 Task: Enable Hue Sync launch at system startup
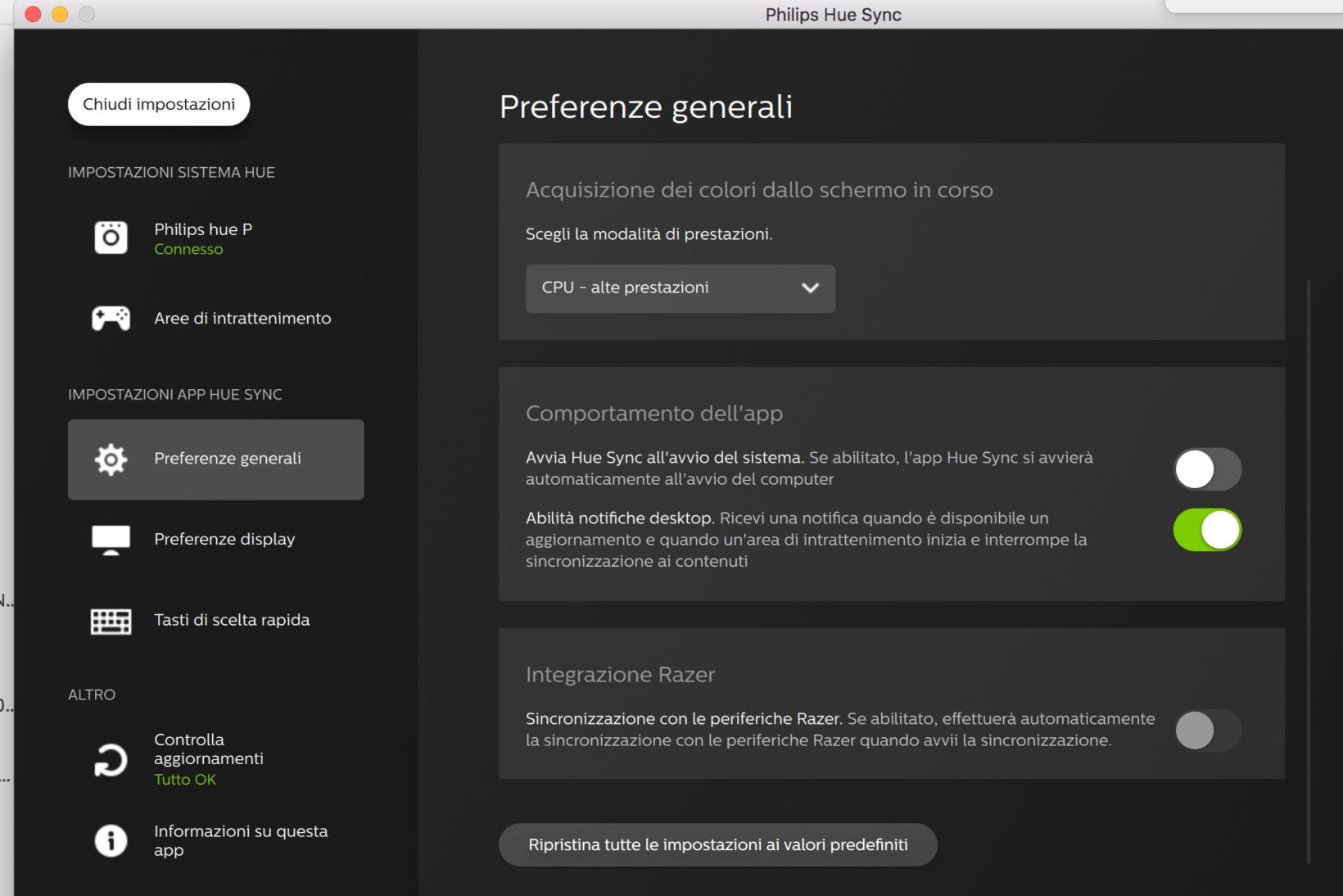point(1207,469)
